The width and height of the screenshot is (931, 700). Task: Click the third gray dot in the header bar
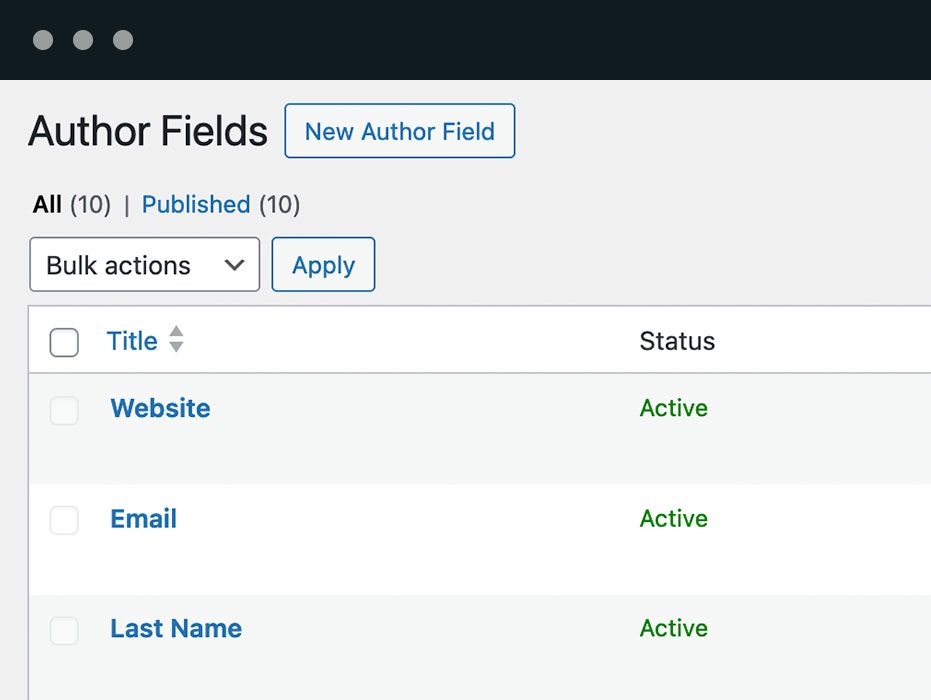tap(123, 40)
